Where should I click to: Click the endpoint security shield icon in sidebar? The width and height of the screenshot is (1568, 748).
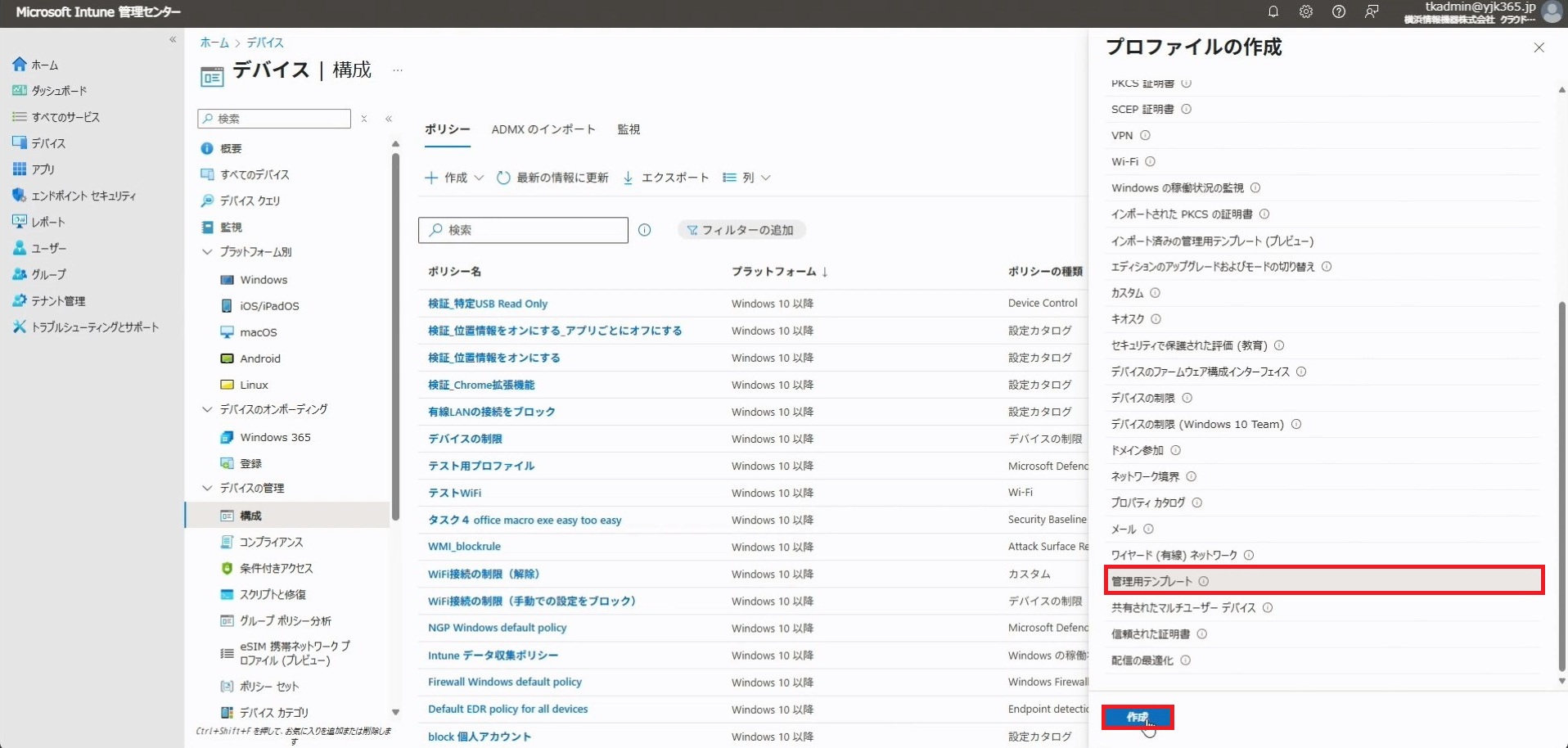pyautogui.click(x=20, y=196)
